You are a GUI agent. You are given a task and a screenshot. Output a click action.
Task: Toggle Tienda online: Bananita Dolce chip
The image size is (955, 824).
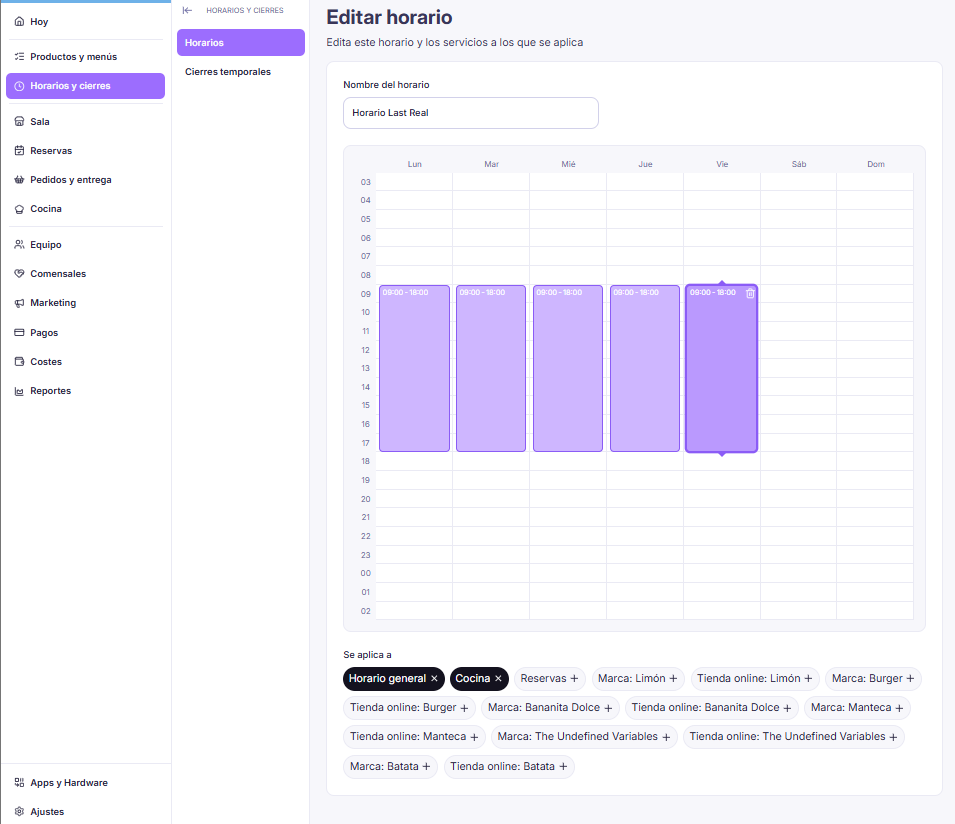[711, 708]
